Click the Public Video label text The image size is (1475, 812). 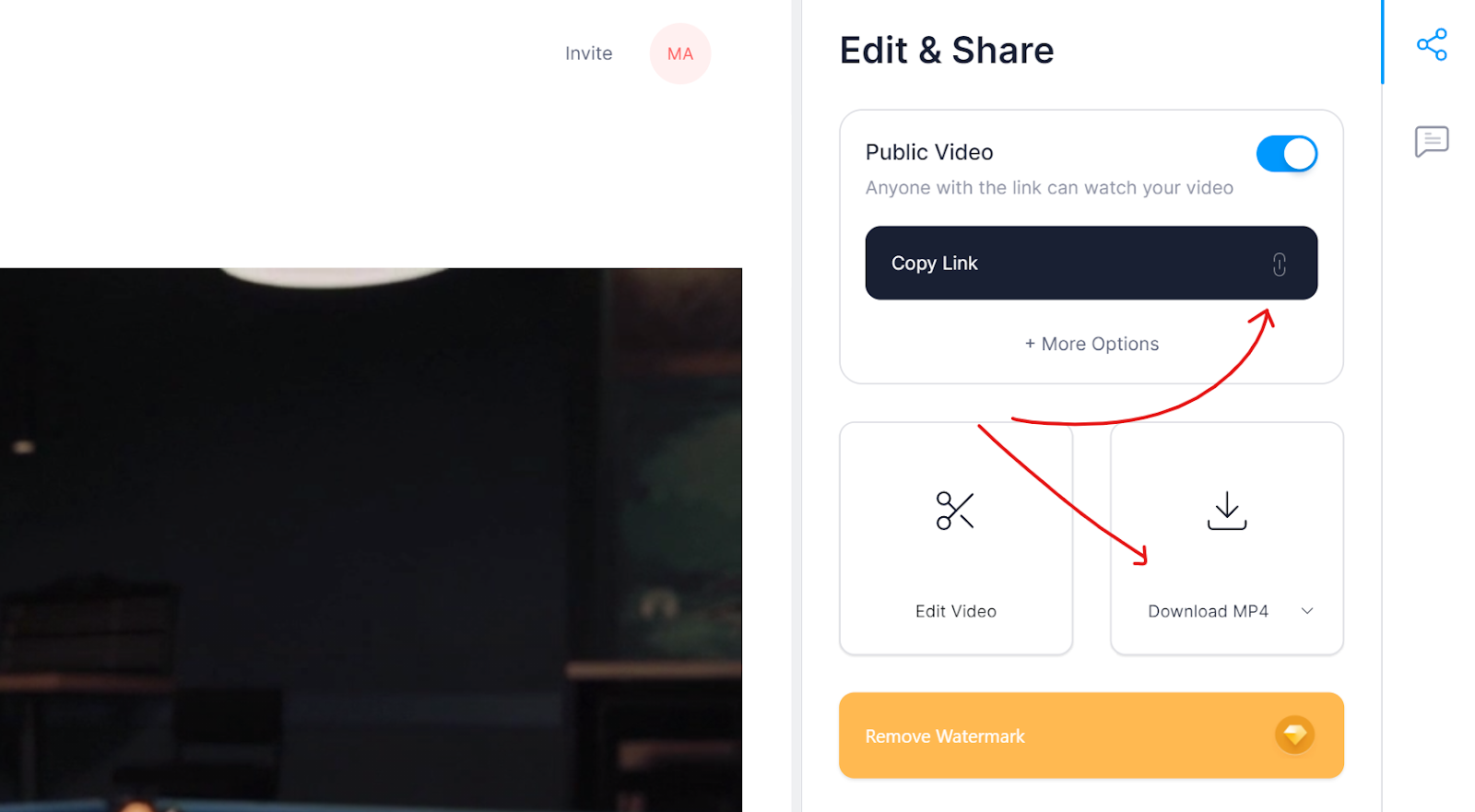point(929,152)
